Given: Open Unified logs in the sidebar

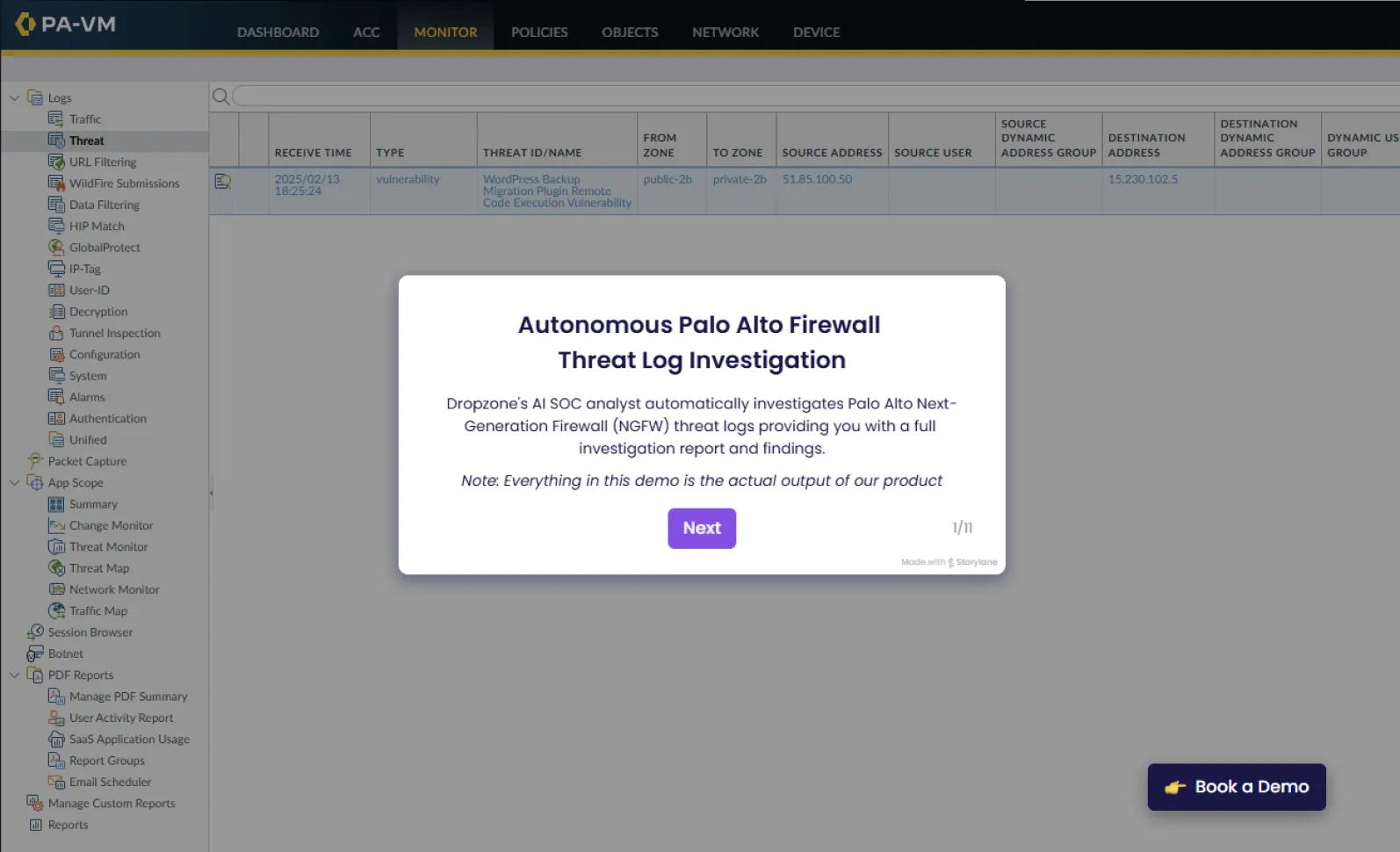Looking at the screenshot, I should pyautogui.click(x=88, y=440).
